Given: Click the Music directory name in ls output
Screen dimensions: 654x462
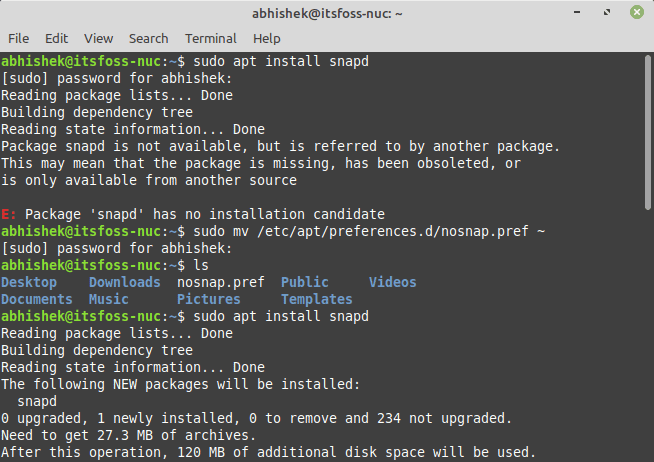Looking at the screenshot, I should click(108, 299).
